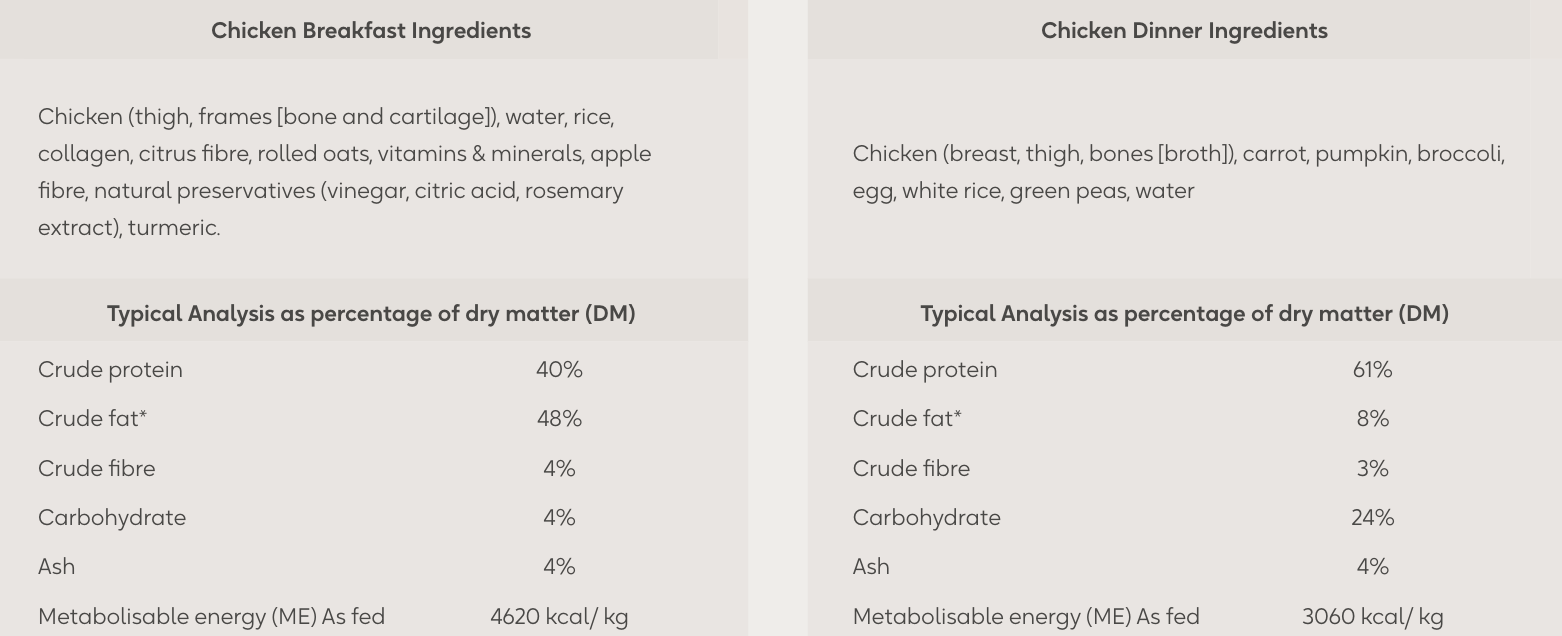Click the breakfast Carbohydrate label
The image size is (1562, 636).
[x=112, y=517]
